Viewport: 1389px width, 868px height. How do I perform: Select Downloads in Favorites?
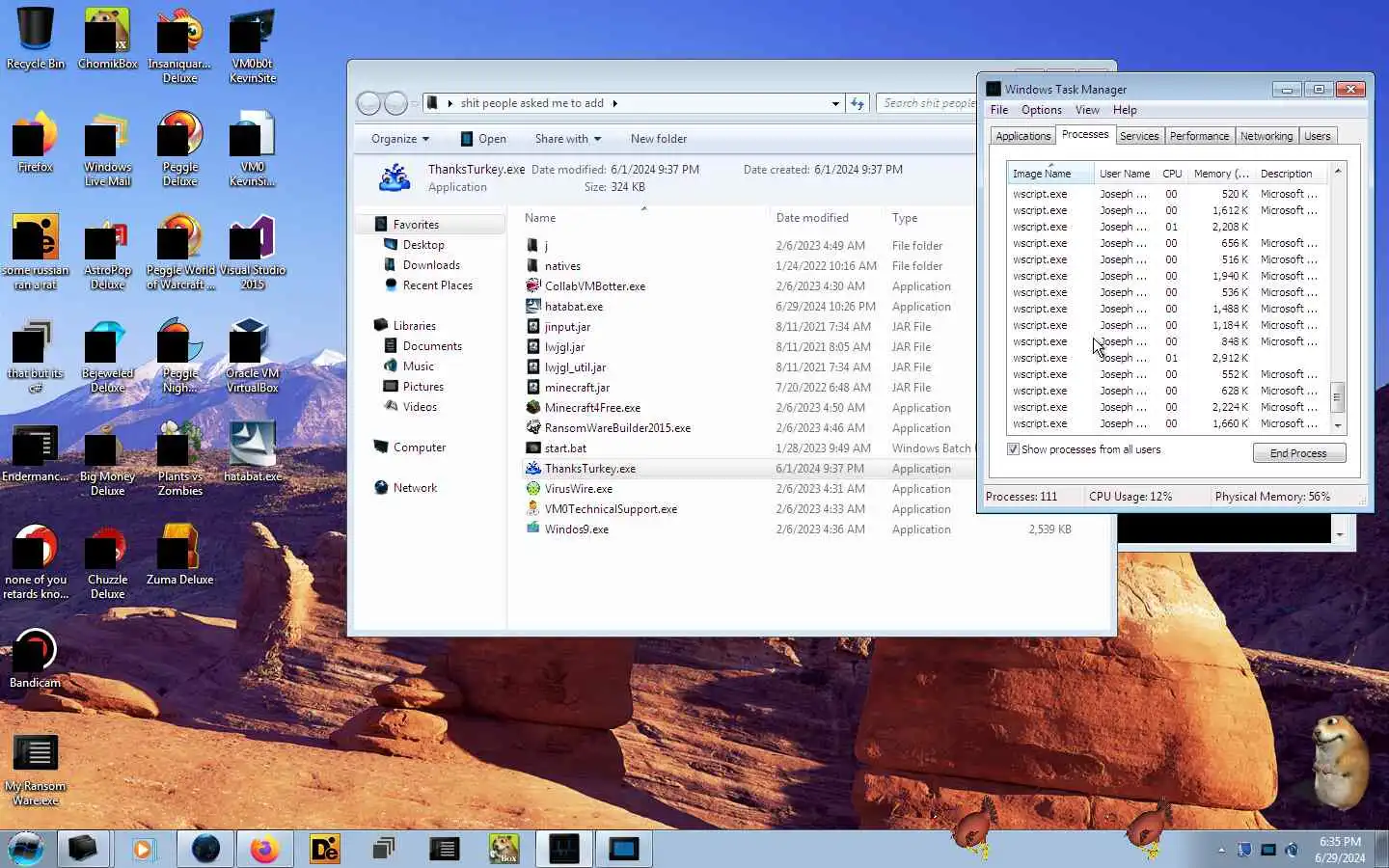(431, 264)
